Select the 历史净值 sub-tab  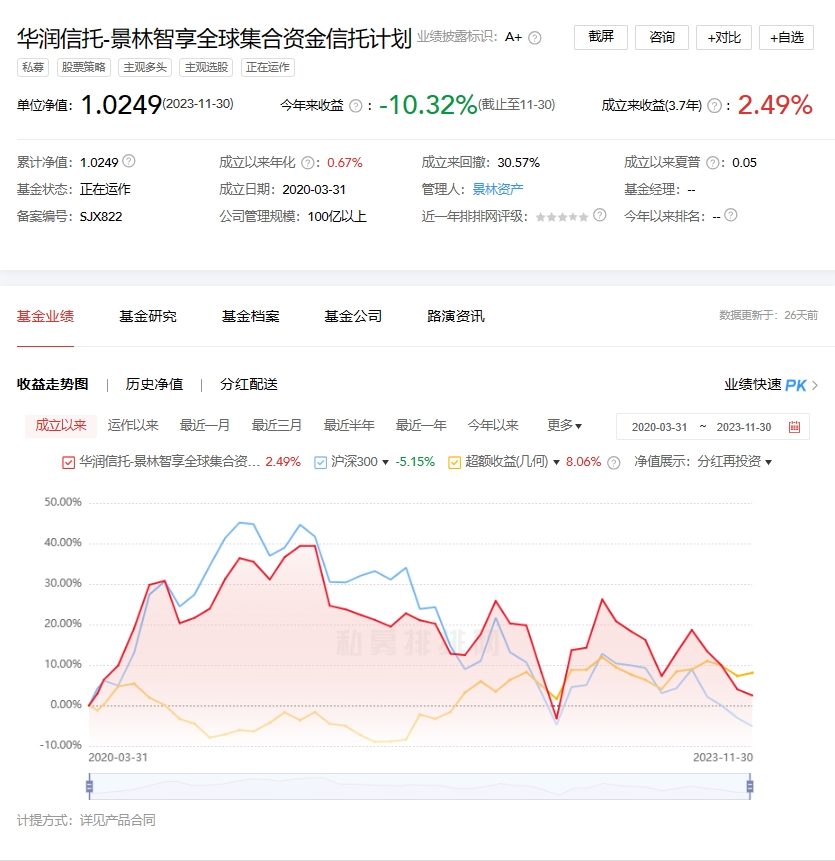click(x=154, y=384)
